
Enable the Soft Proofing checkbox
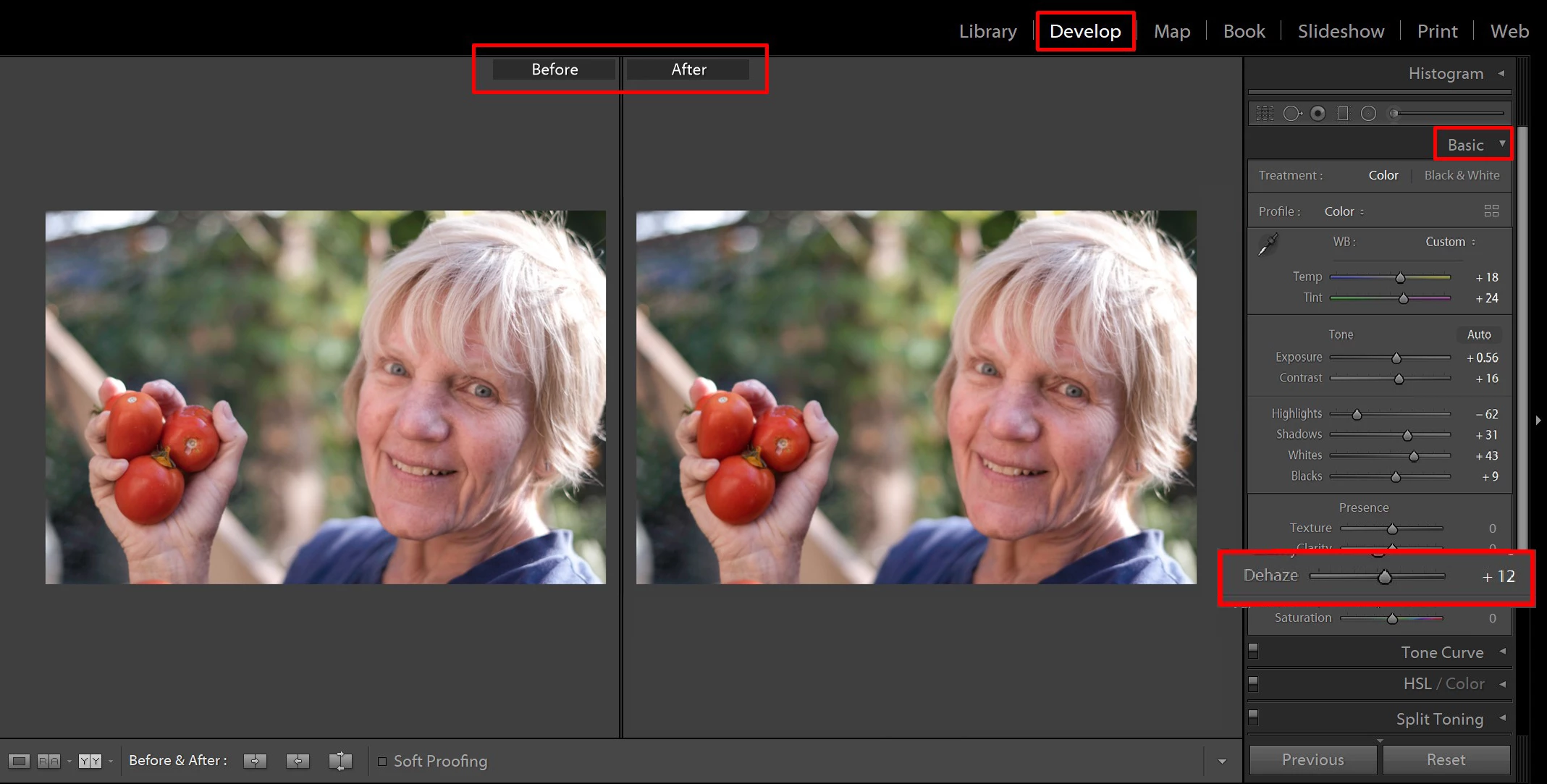click(x=382, y=761)
